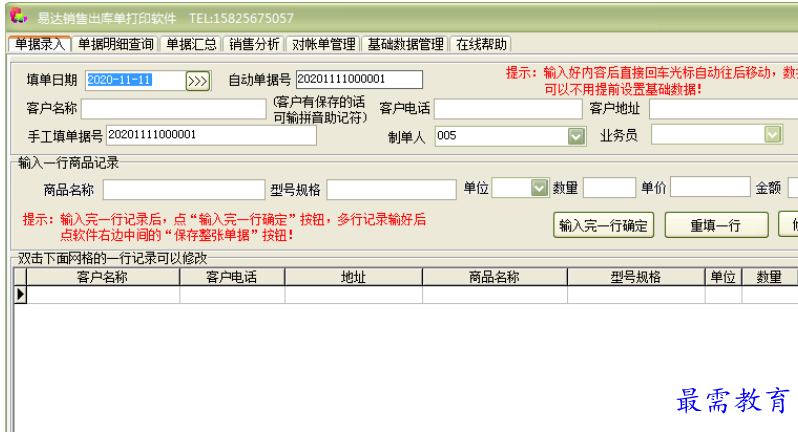This screenshot has width=798, height=432.
Task: Expand the 业务员 dropdown arrow
Action: 772,134
